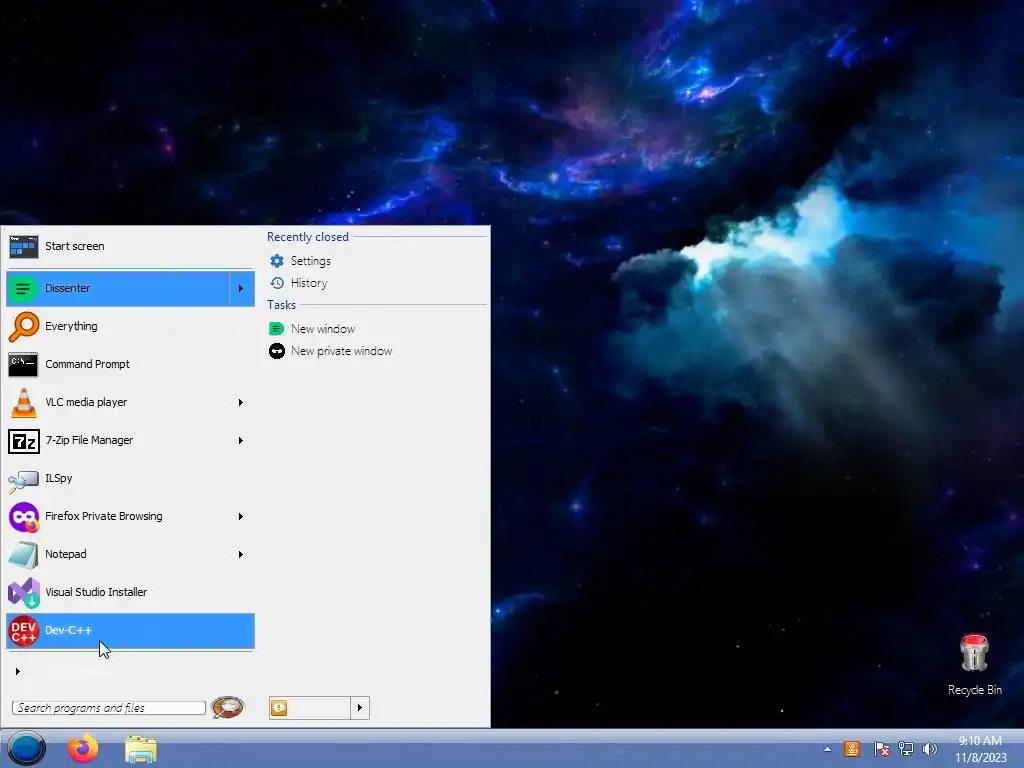Select the Command Prompt menu entry text
The image size is (1024, 768).
[88, 364]
